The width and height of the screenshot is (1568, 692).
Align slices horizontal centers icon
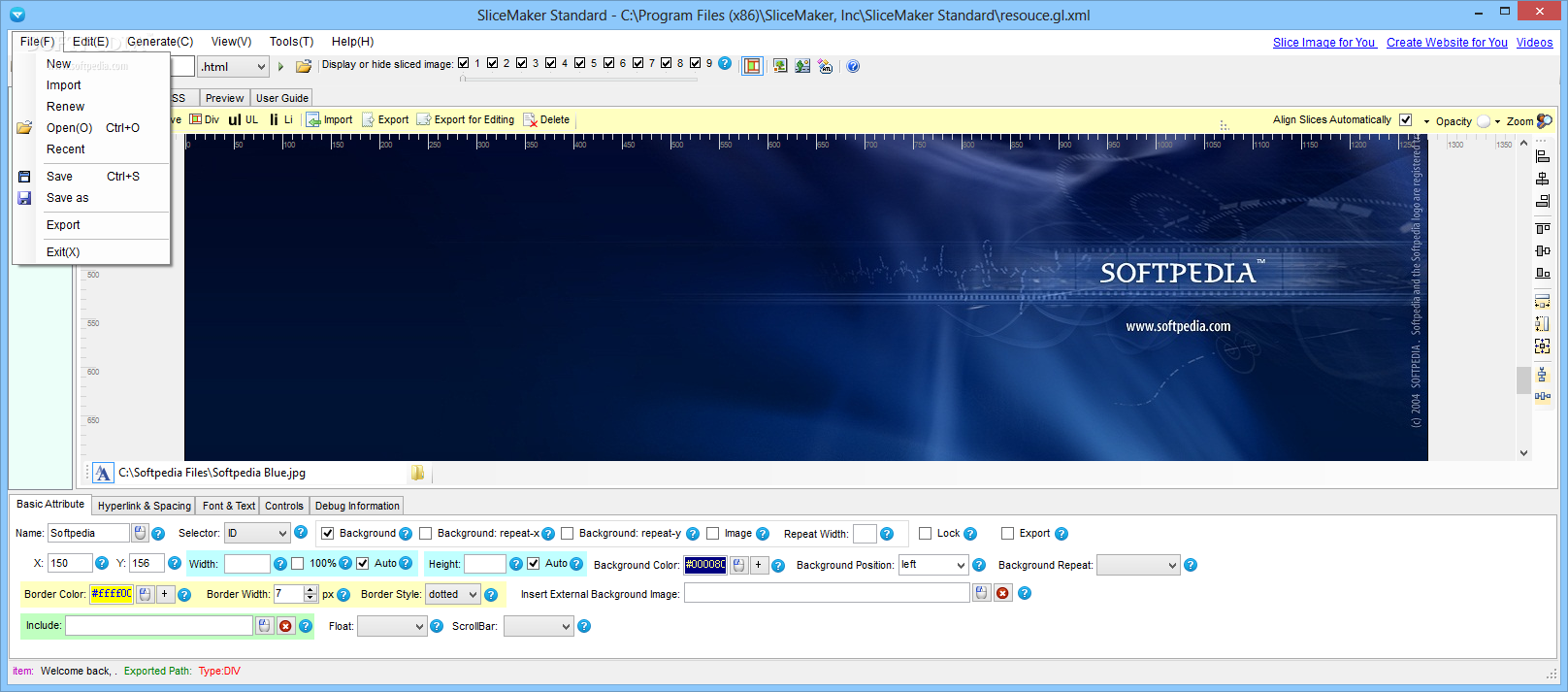click(x=1543, y=179)
